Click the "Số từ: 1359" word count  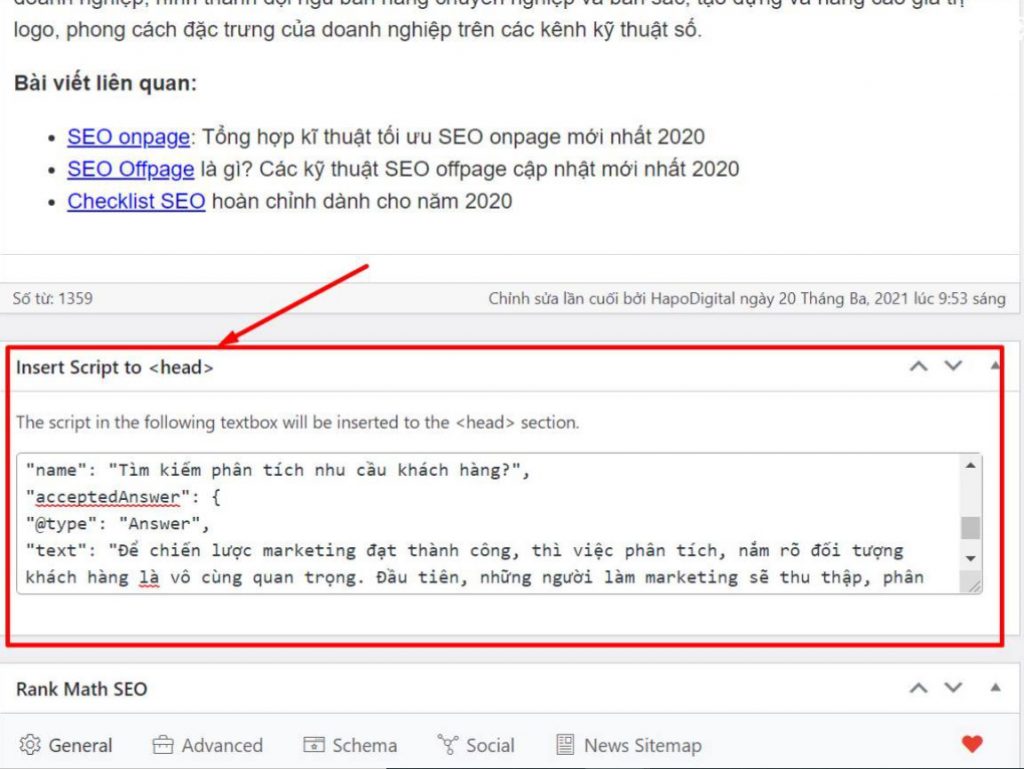pyautogui.click(x=53, y=299)
